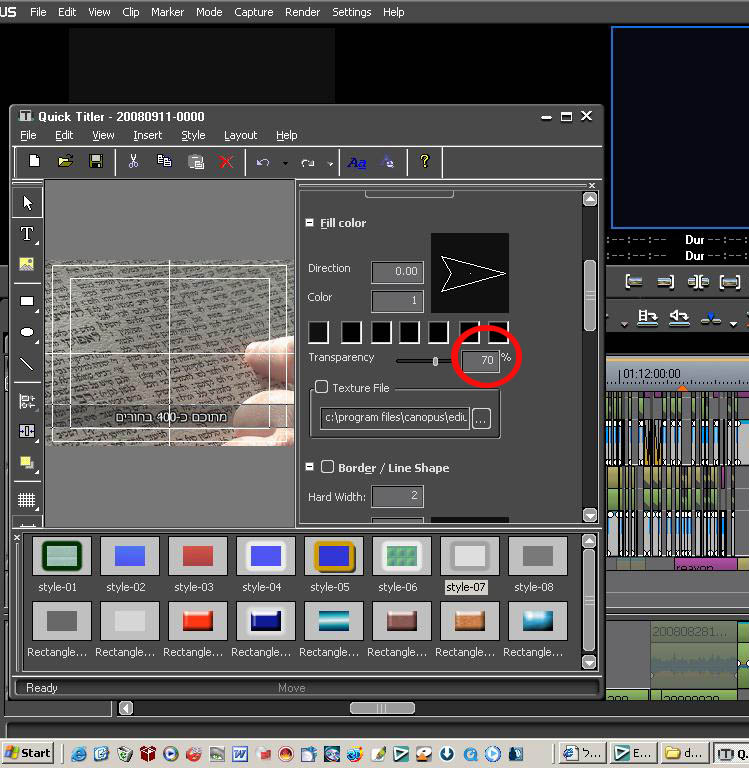Screen dimensions: 749x768
Task: Collapse the Border / Line Shape section
Action: (x=310, y=467)
